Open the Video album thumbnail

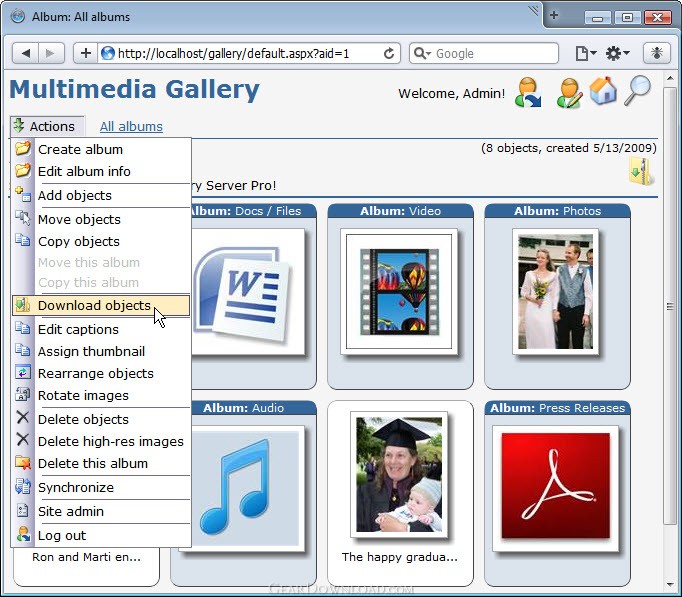pyautogui.click(x=399, y=292)
